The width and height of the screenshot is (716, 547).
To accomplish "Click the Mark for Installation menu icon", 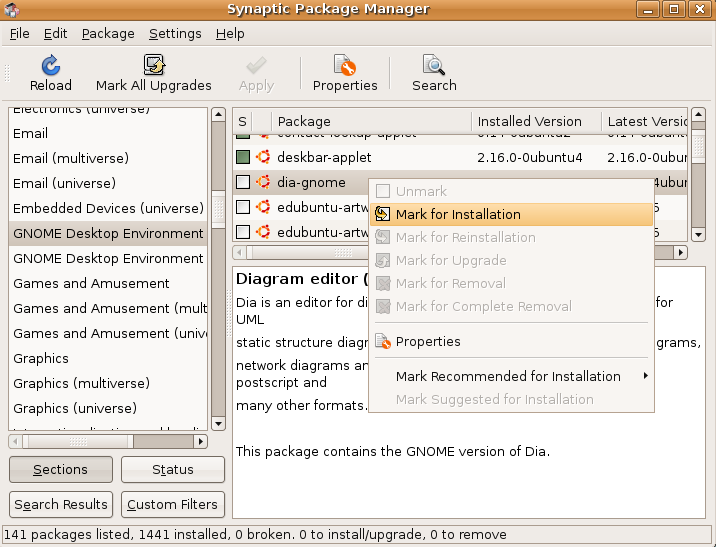I will [383, 214].
